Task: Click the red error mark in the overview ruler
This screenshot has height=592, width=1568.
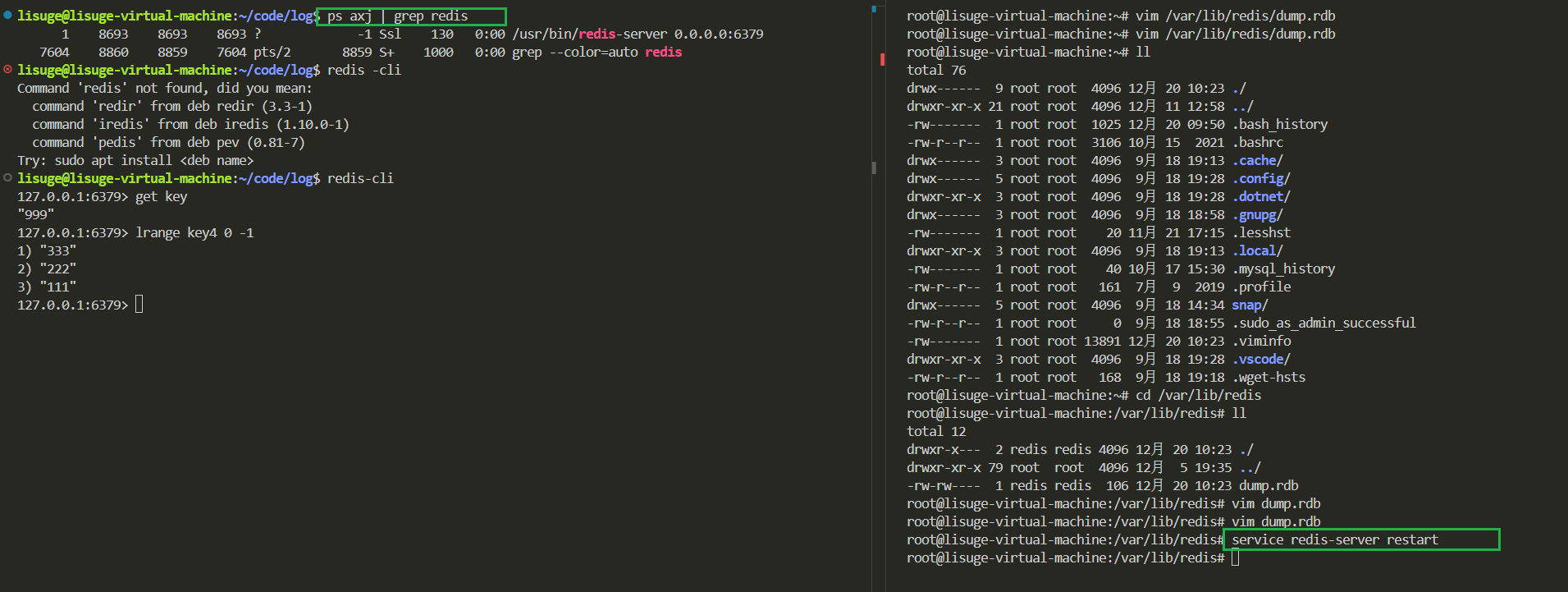Action: [x=882, y=59]
